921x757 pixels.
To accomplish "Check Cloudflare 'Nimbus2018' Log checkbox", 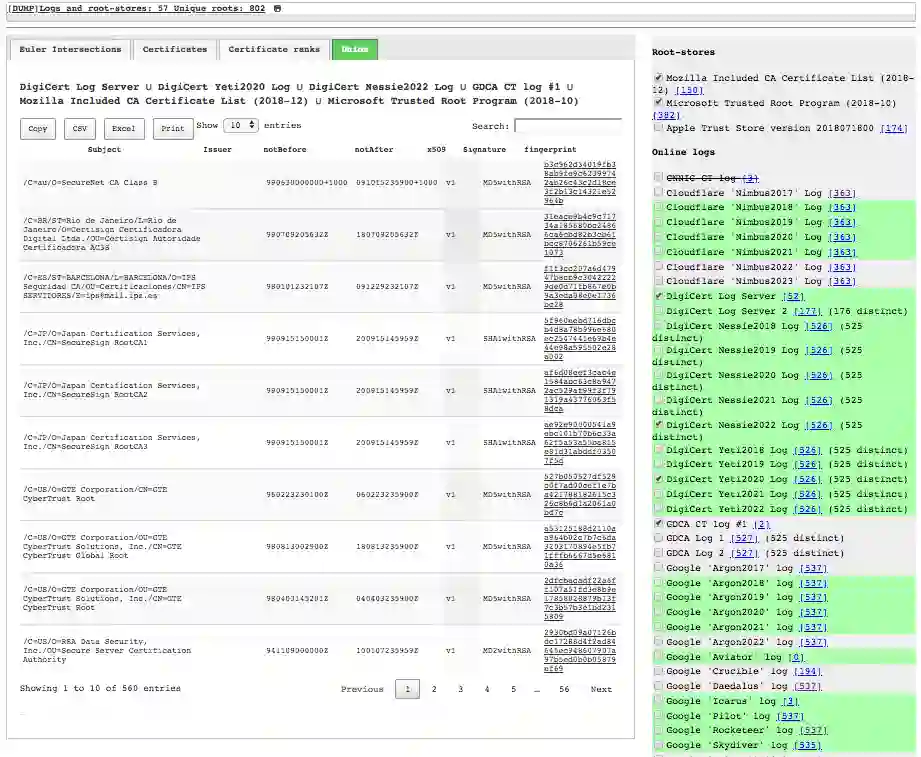I will pos(658,207).
